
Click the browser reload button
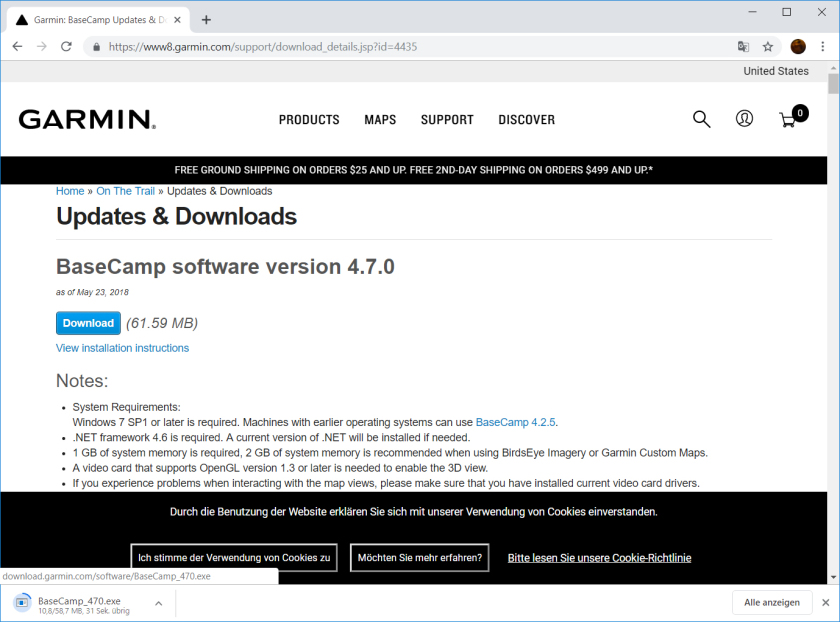[66, 46]
